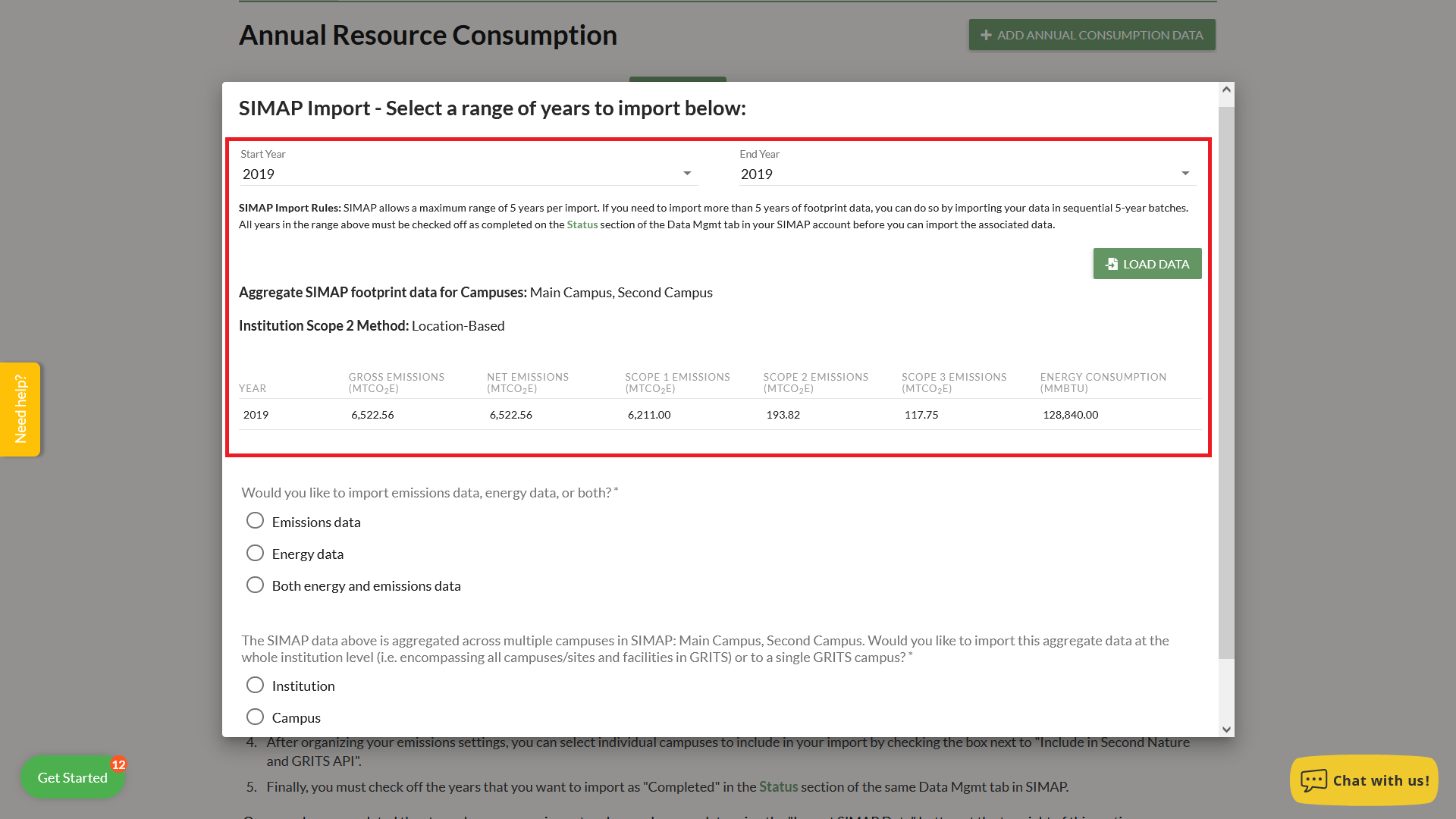Follow the Status link in step 5 below

[x=779, y=786]
